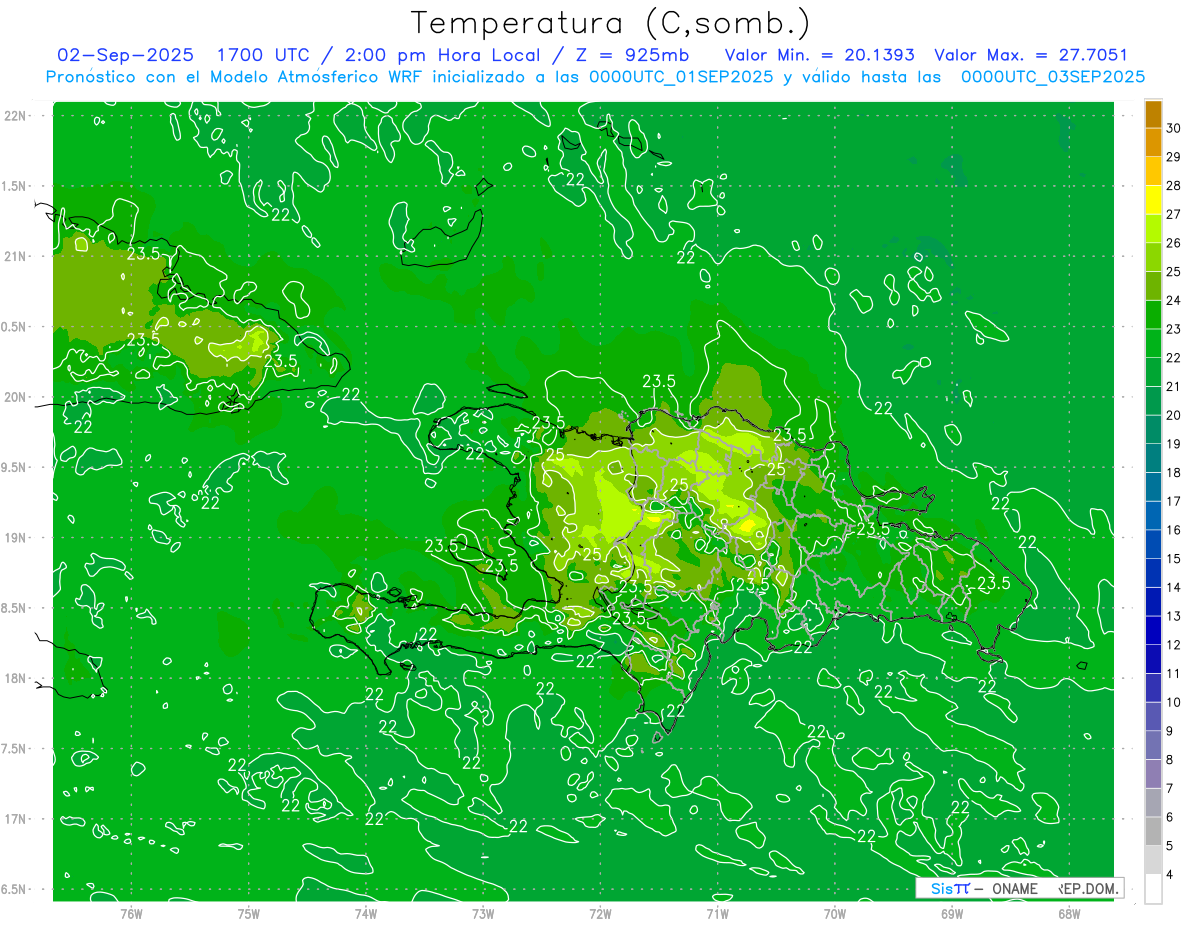Click legend value 28
The width and height of the screenshot is (1200, 927).
[1174, 186]
